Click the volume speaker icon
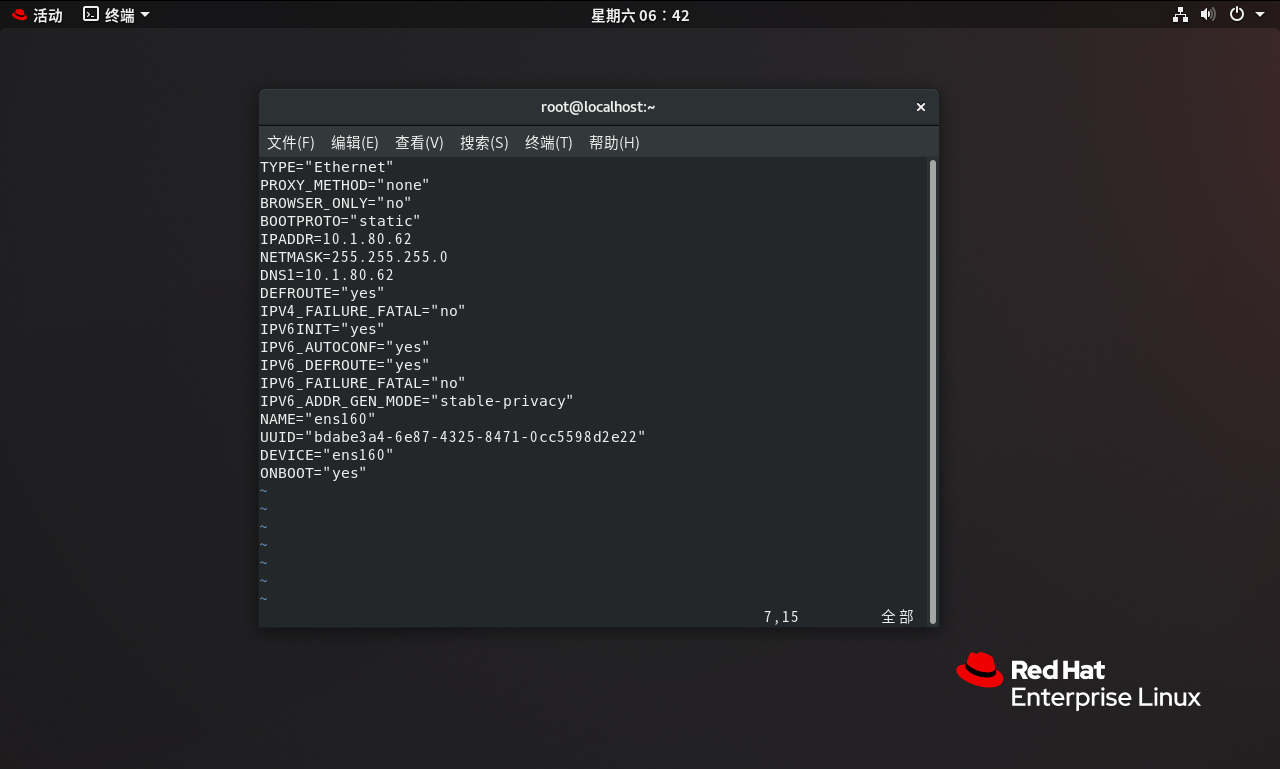The image size is (1280, 769). pyautogui.click(x=1208, y=14)
